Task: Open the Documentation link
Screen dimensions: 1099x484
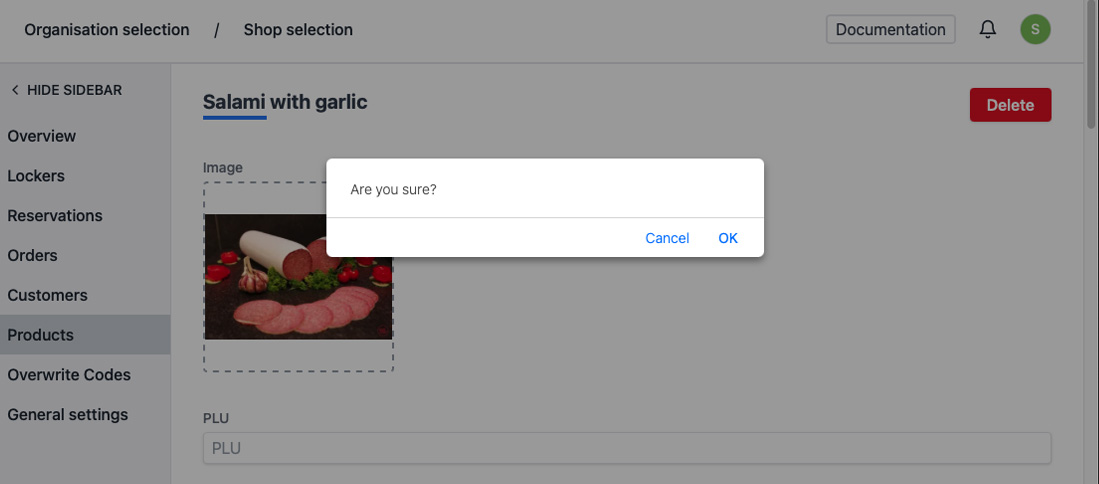Action: 890,29
